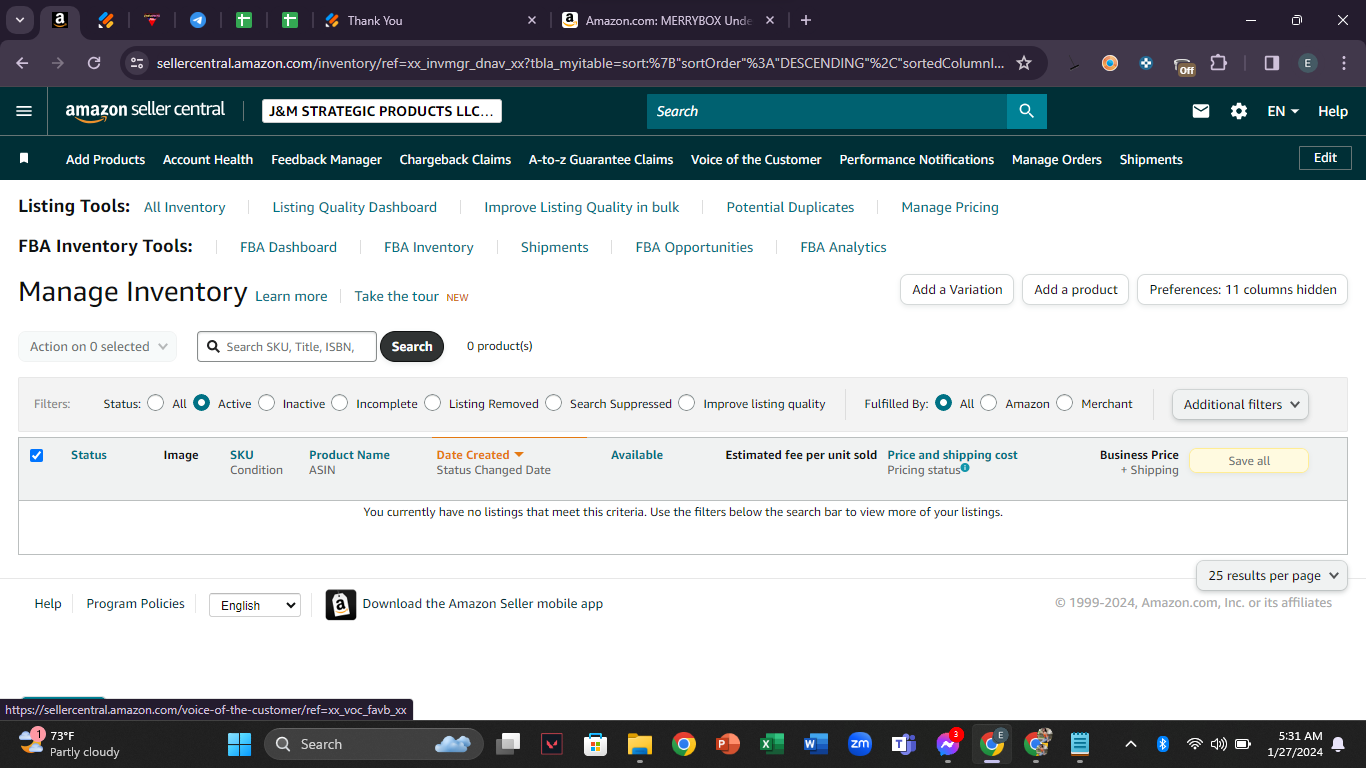
Task: Open the 25 results per page dropdown
Action: pos(1272,575)
